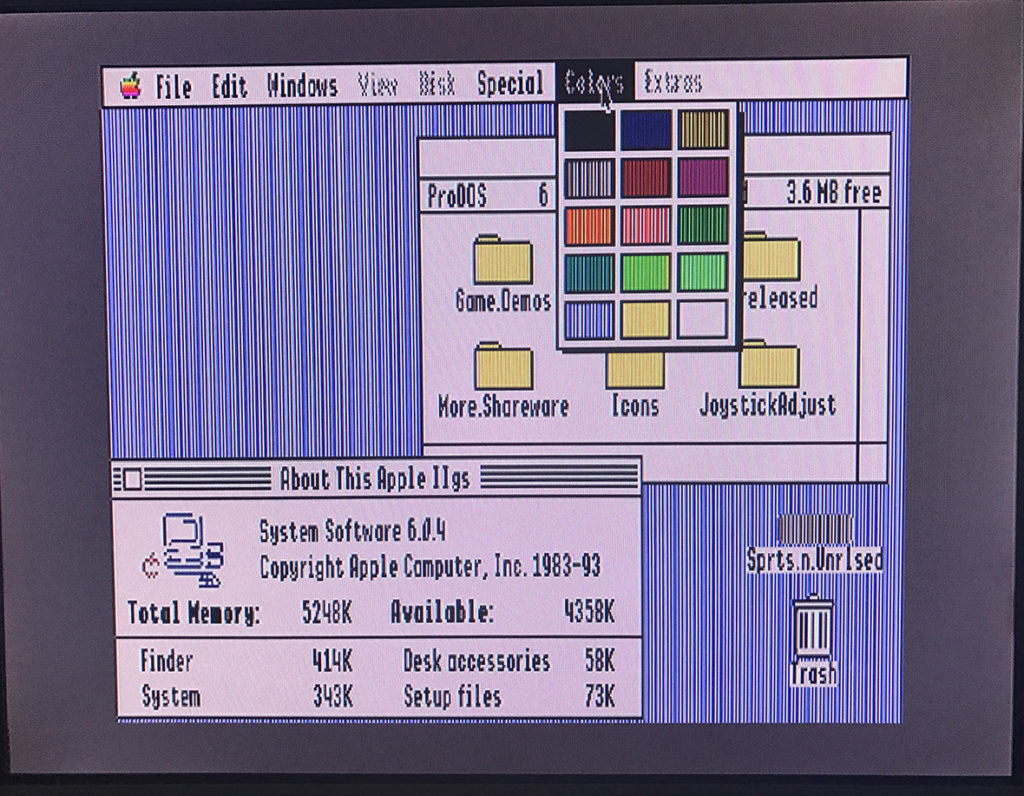The image size is (1024, 796).
Task: Select the light yellow color swatch
Action: 645,320
